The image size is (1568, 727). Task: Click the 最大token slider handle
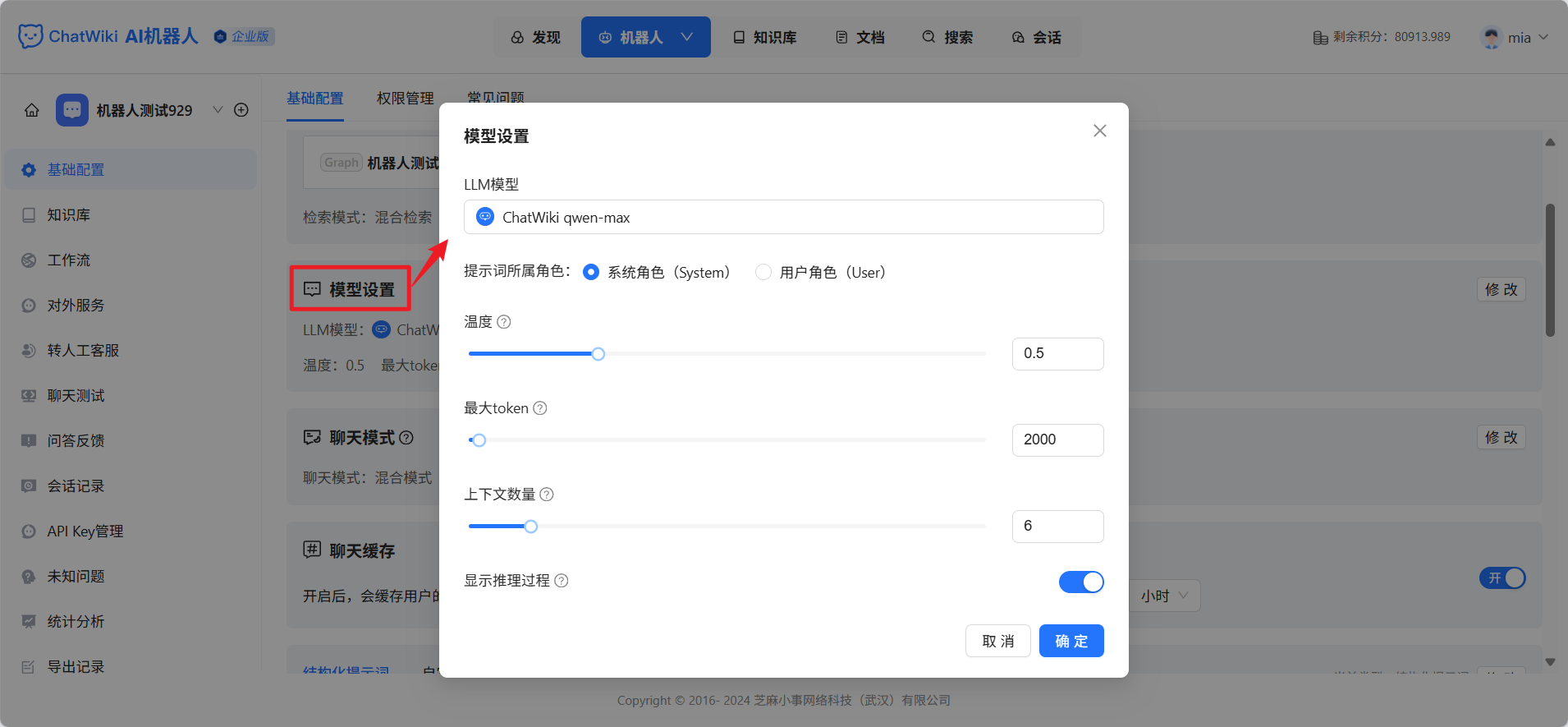point(479,440)
